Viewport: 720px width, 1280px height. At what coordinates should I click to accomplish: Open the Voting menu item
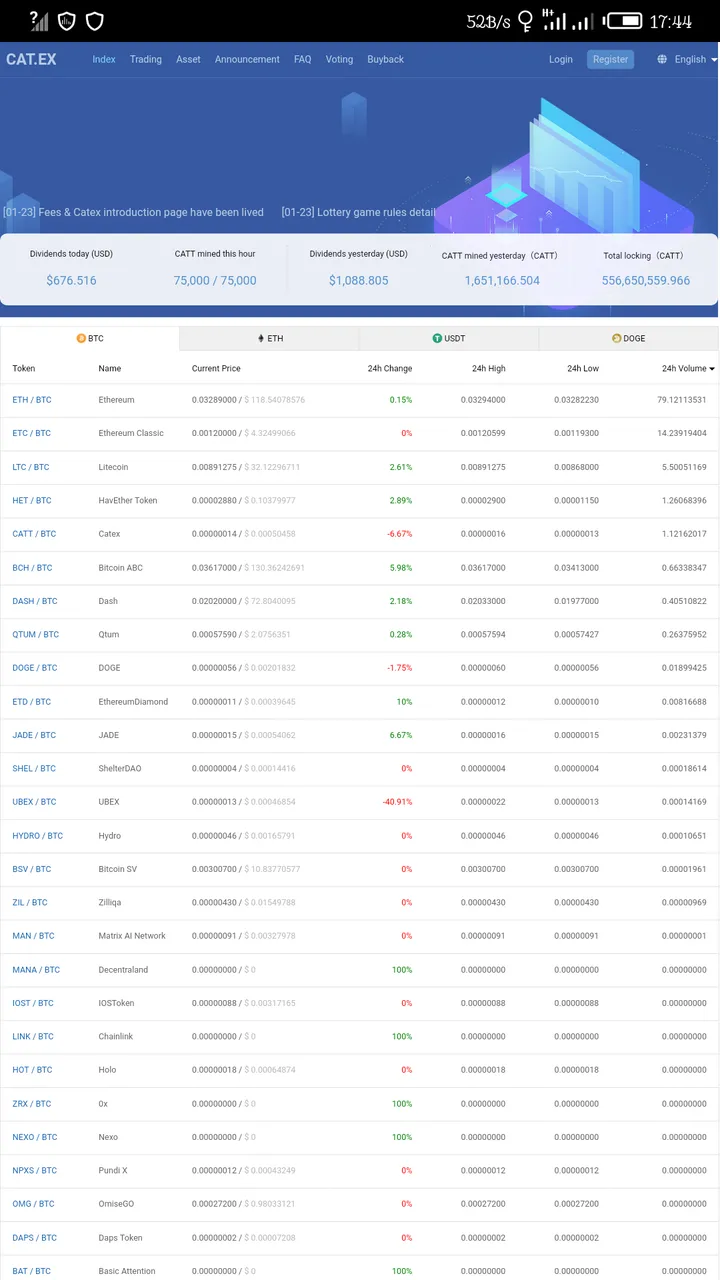point(339,59)
